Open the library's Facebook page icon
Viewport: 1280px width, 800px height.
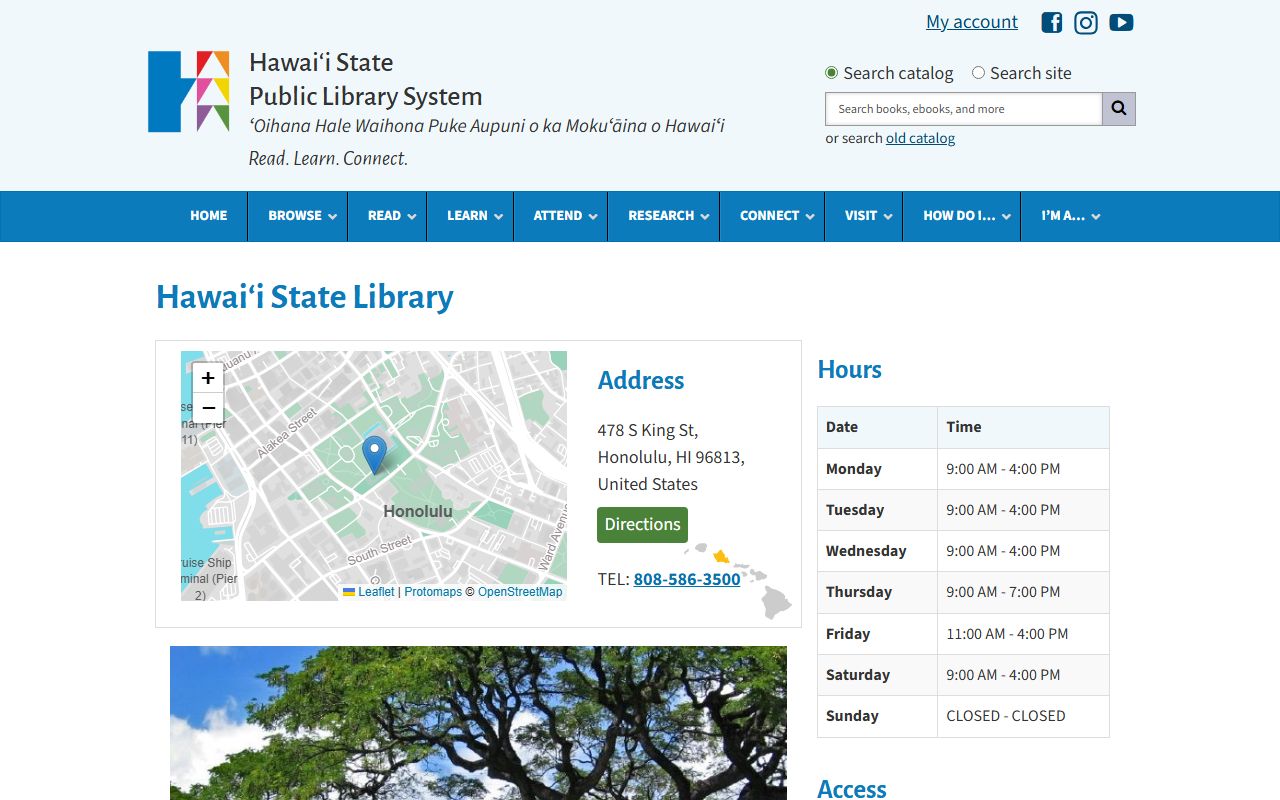coord(1051,22)
